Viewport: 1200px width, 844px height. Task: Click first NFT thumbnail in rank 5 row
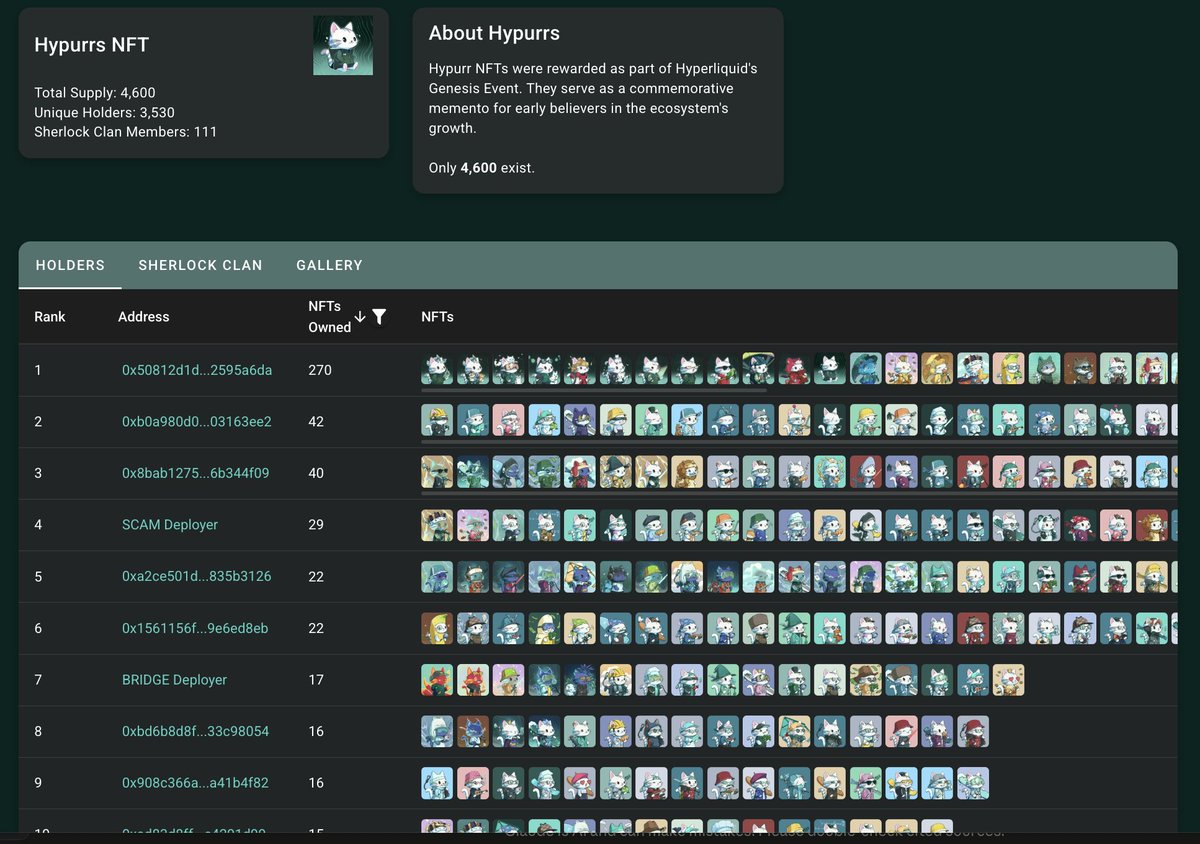(437, 577)
